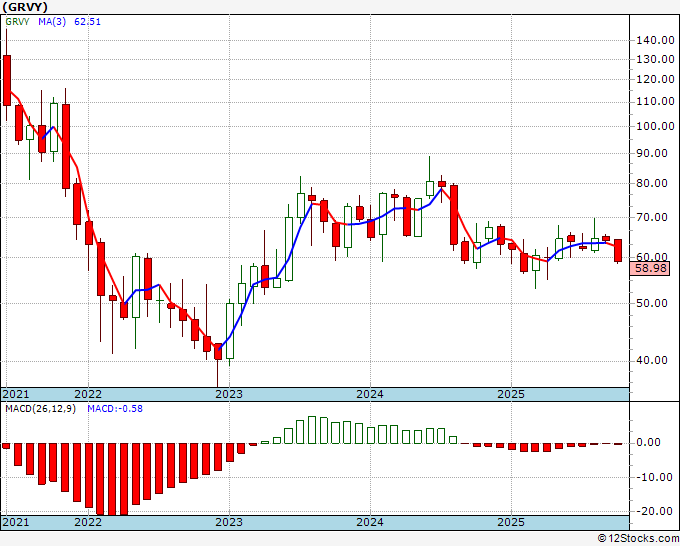Click the 2021 marker on MACD timeline
680x546 pixels.
16,522
